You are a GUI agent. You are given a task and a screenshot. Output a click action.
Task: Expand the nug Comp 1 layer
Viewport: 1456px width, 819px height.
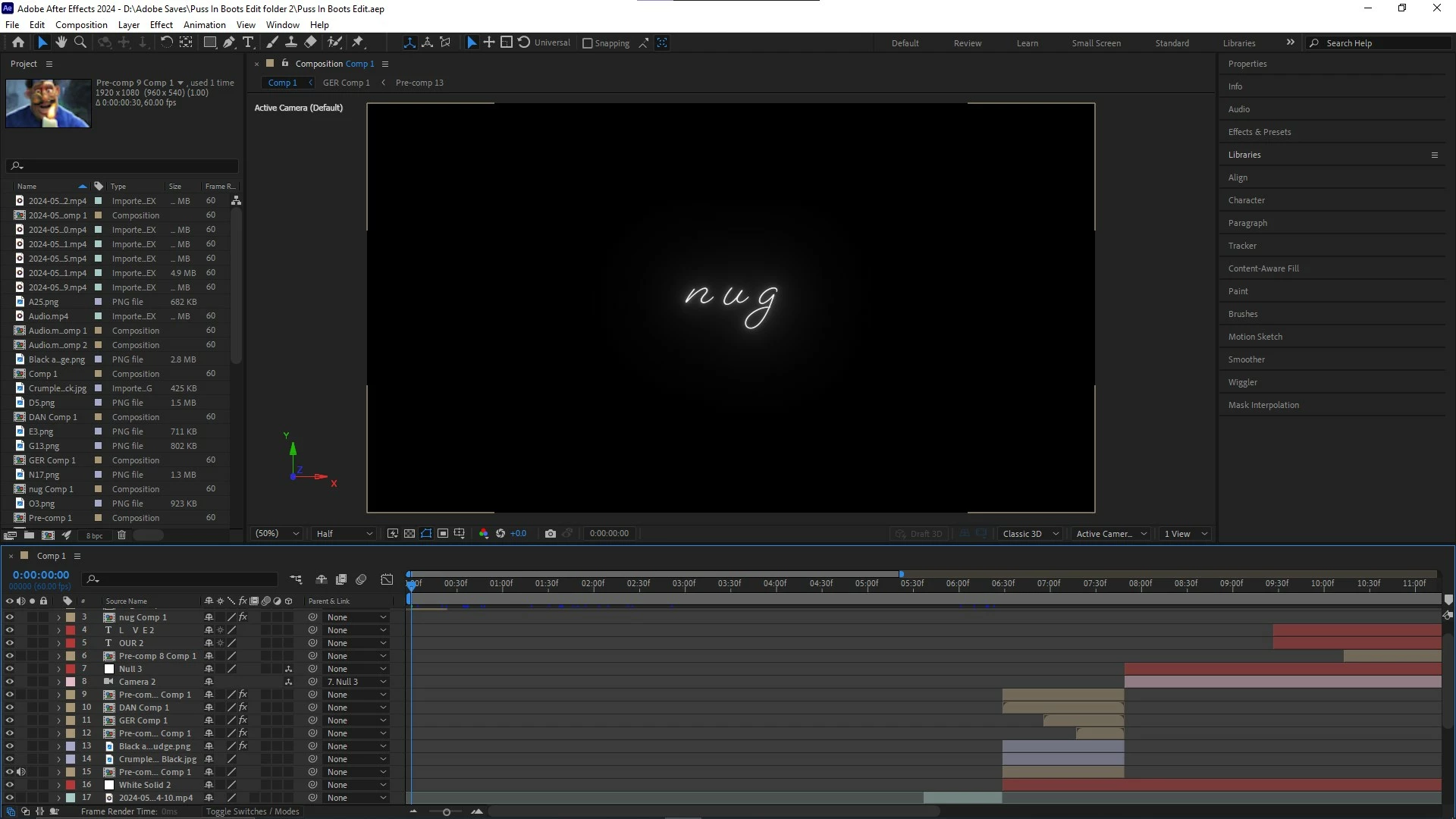coord(58,617)
